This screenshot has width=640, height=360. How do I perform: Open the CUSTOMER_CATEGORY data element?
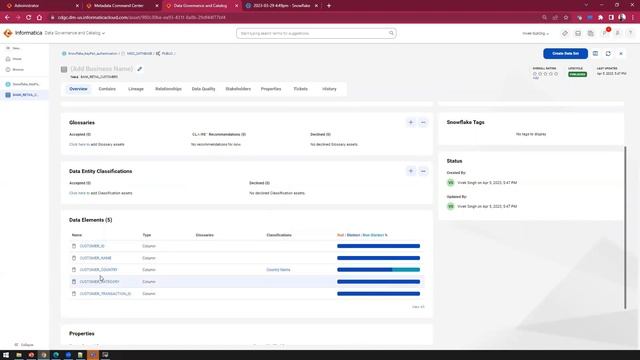click(x=100, y=282)
